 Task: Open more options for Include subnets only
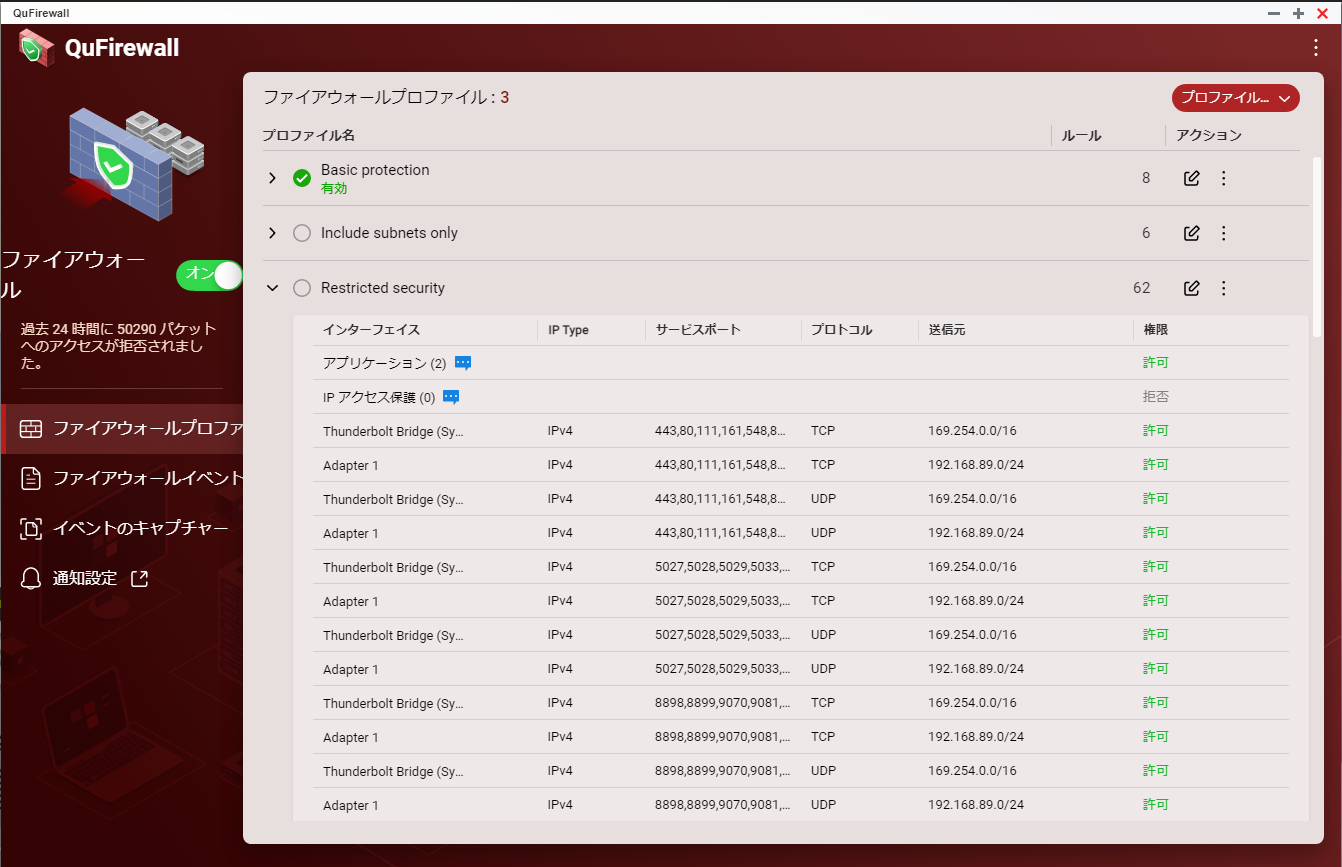pyautogui.click(x=1223, y=233)
